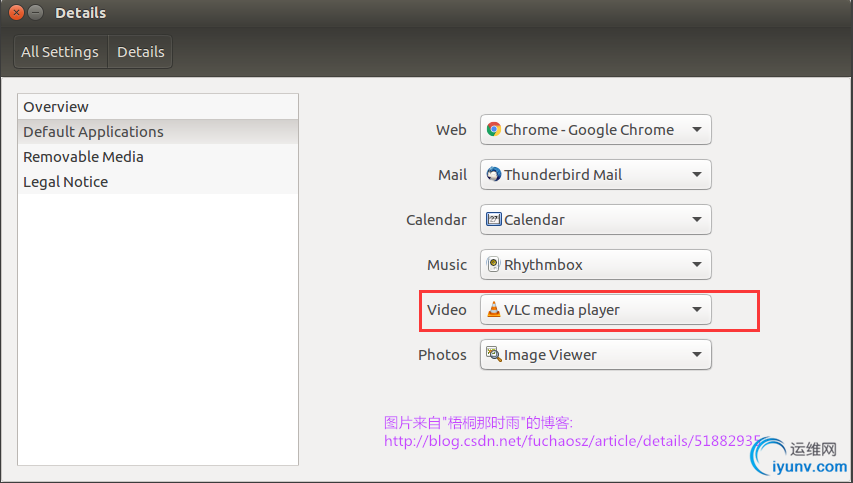
Task: Click the Web label
Action: pyautogui.click(x=451, y=130)
